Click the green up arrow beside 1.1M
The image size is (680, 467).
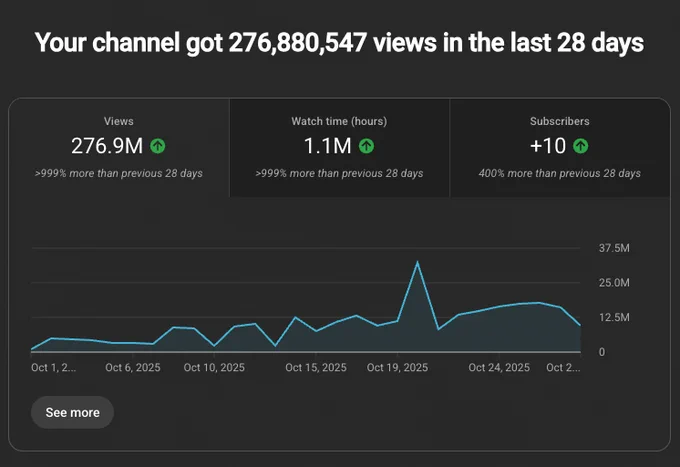366,146
